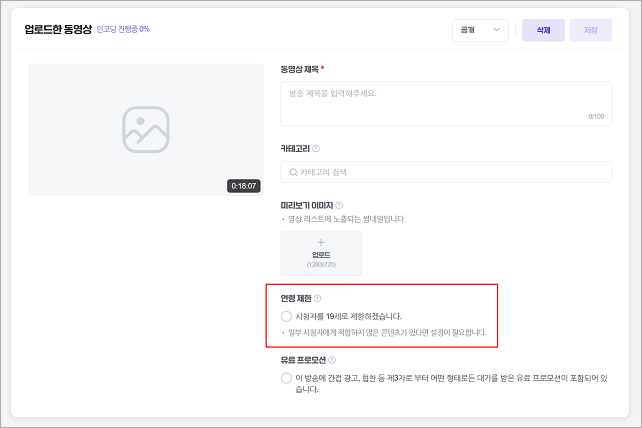Enable the 19세 viewer age restriction option
This screenshot has height=428, width=642.
(286, 316)
